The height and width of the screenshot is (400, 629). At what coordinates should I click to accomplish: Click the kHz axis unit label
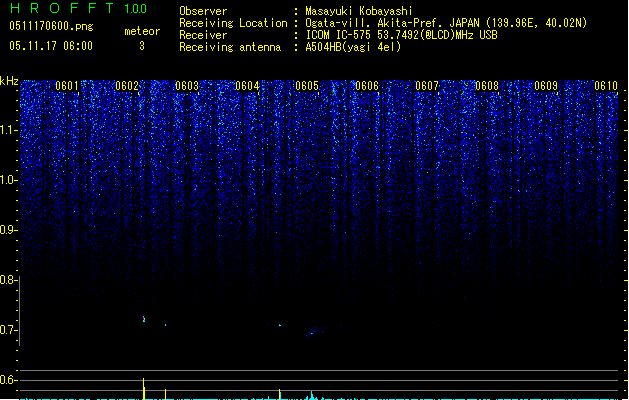(9, 81)
